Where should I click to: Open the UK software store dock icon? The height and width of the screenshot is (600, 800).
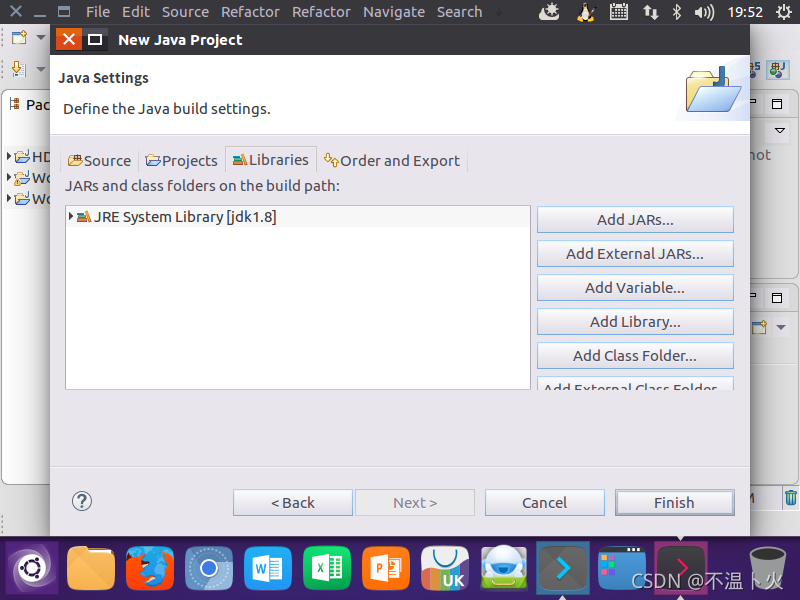point(445,567)
